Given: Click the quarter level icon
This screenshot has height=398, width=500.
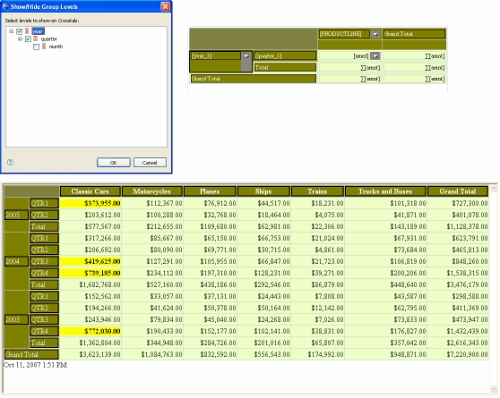Looking at the screenshot, I should tap(35, 39).
